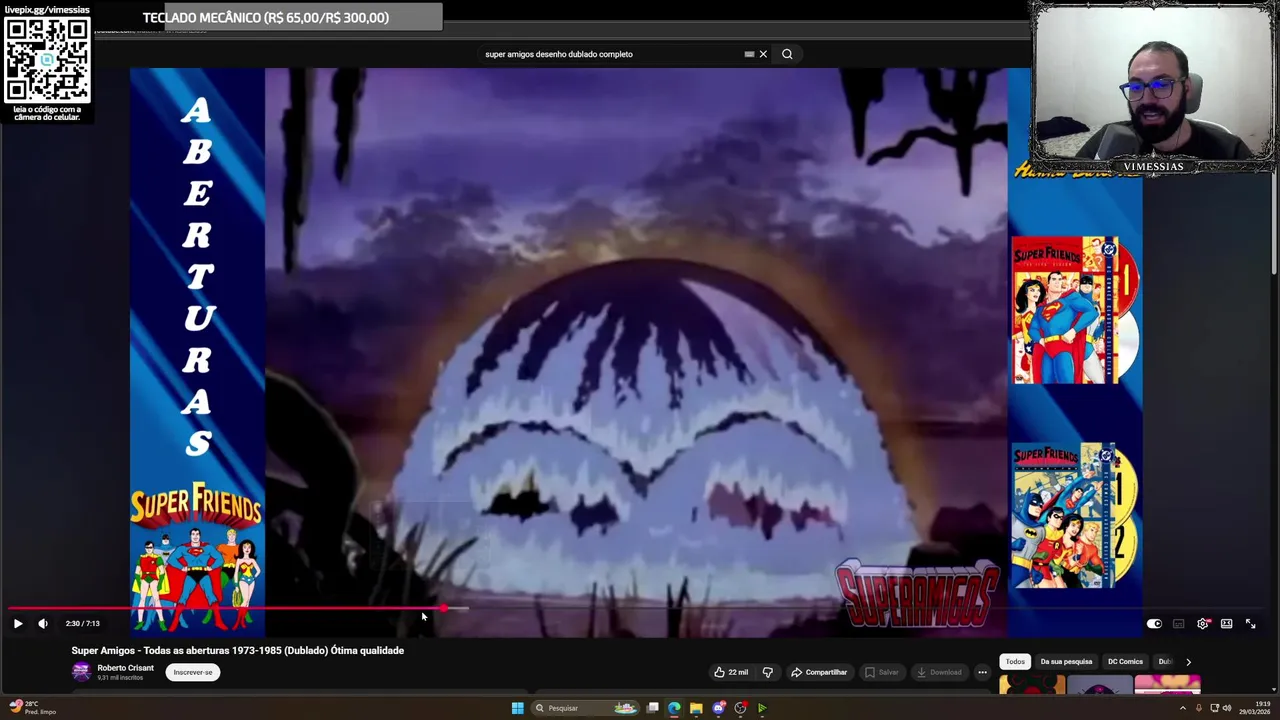
Task: Open Roberto Crisant channel avatar
Action: (81, 671)
